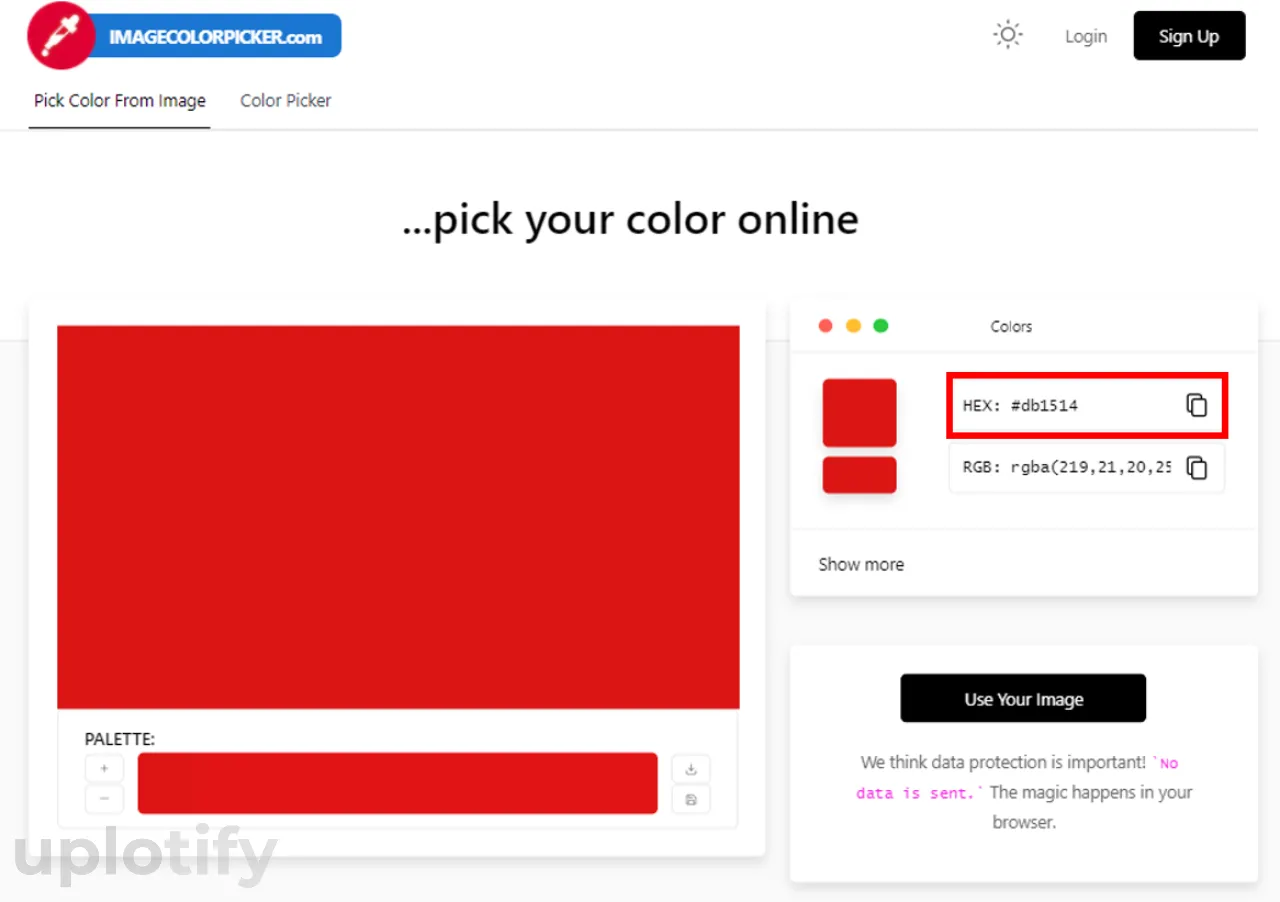Screen dimensions: 1280x902
Task: Copy the RGB color value
Action: click(1197, 467)
